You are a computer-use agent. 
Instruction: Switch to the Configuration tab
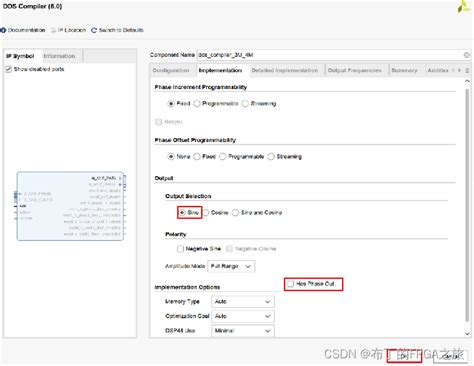171,70
